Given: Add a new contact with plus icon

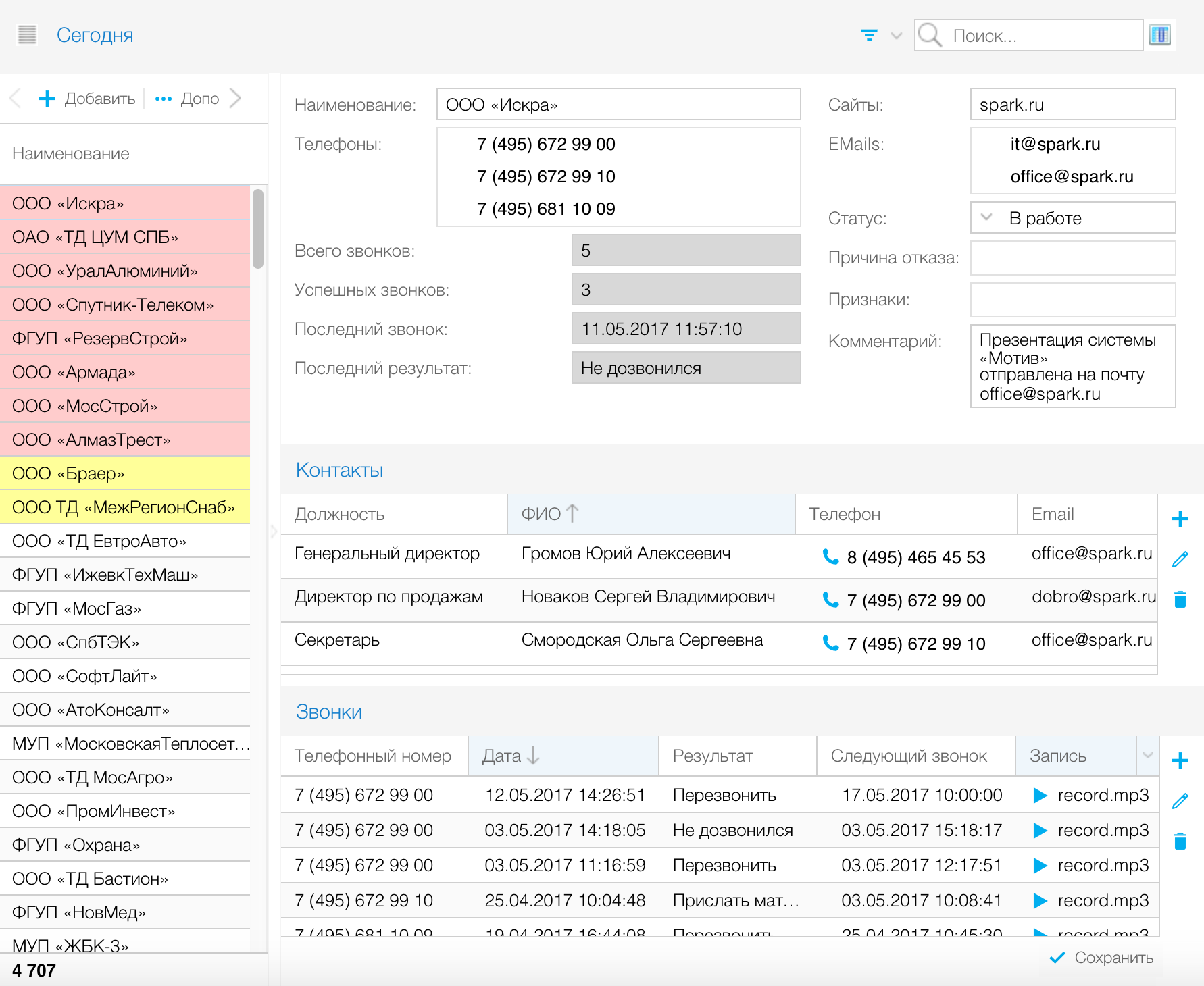Looking at the screenshot, I should (x=1180, y=519).
